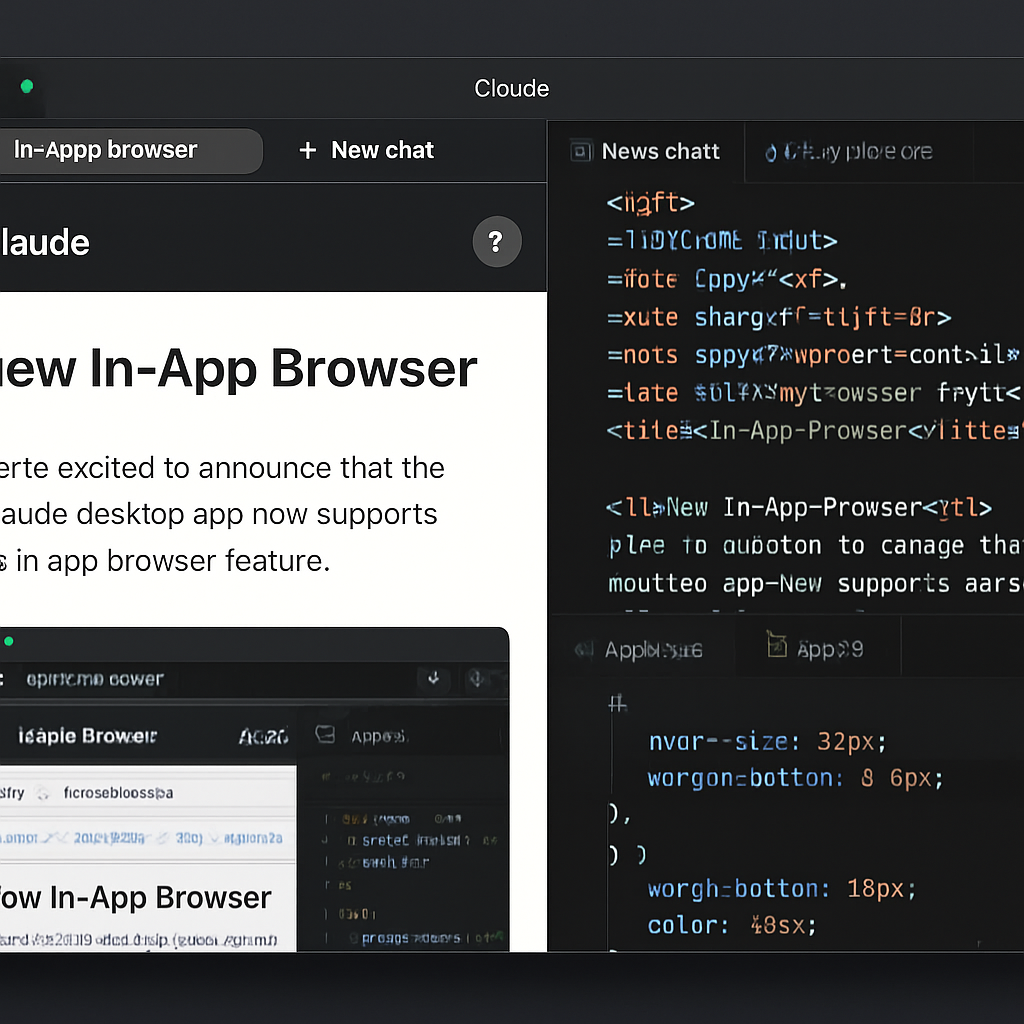This screenshot has width=1024, height=1024.
Task: Click the 'color: 48sx;' CSS line
Action: click(x=731, y=925)
